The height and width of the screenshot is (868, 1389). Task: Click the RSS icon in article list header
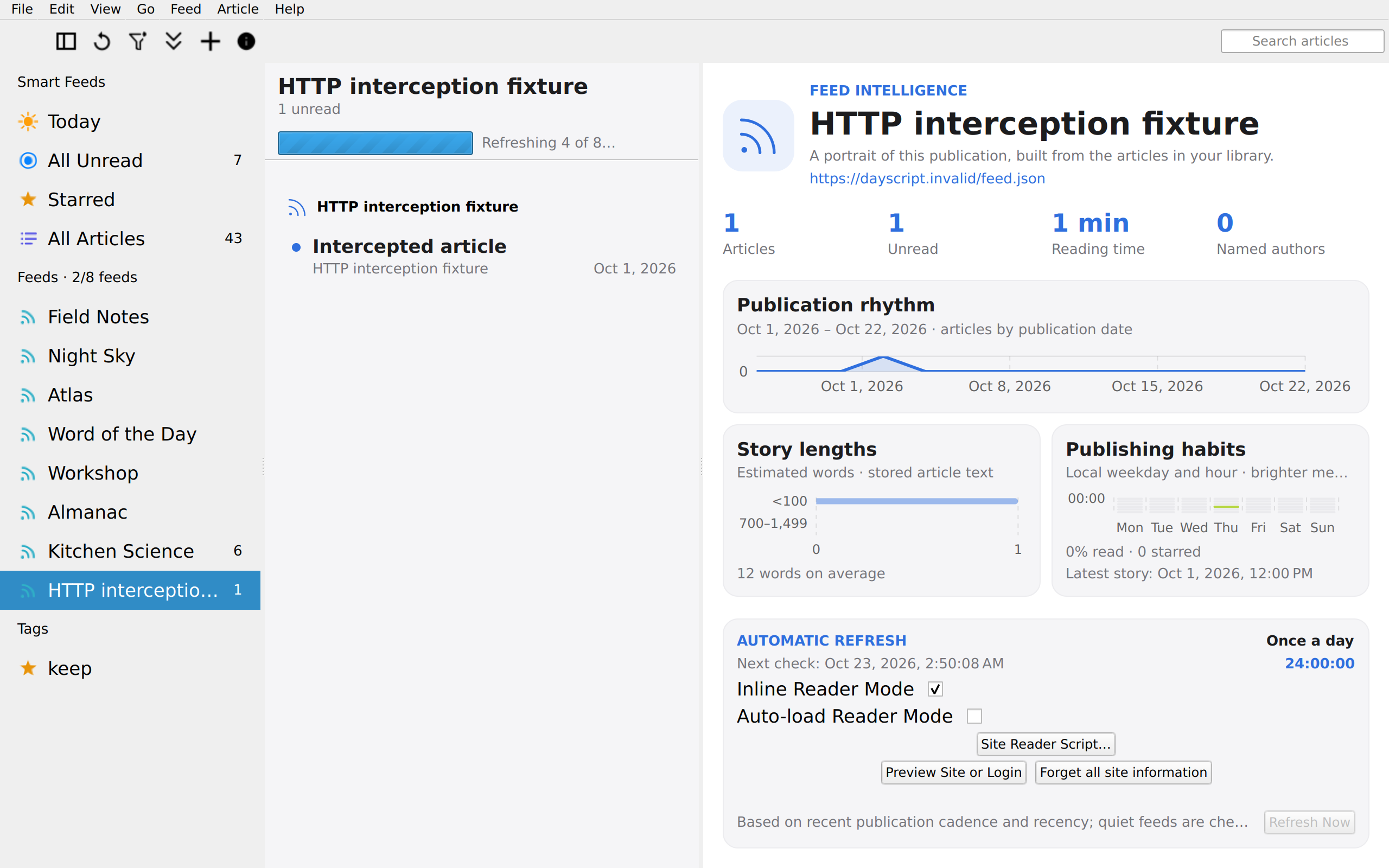tap(296, 207)
